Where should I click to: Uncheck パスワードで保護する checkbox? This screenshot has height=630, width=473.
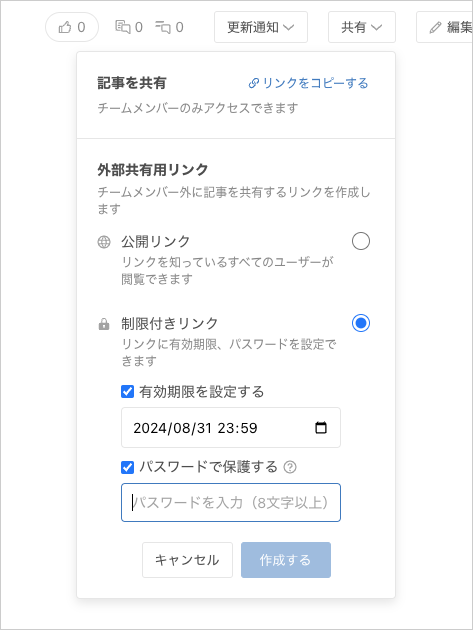[x=127, y=467]
